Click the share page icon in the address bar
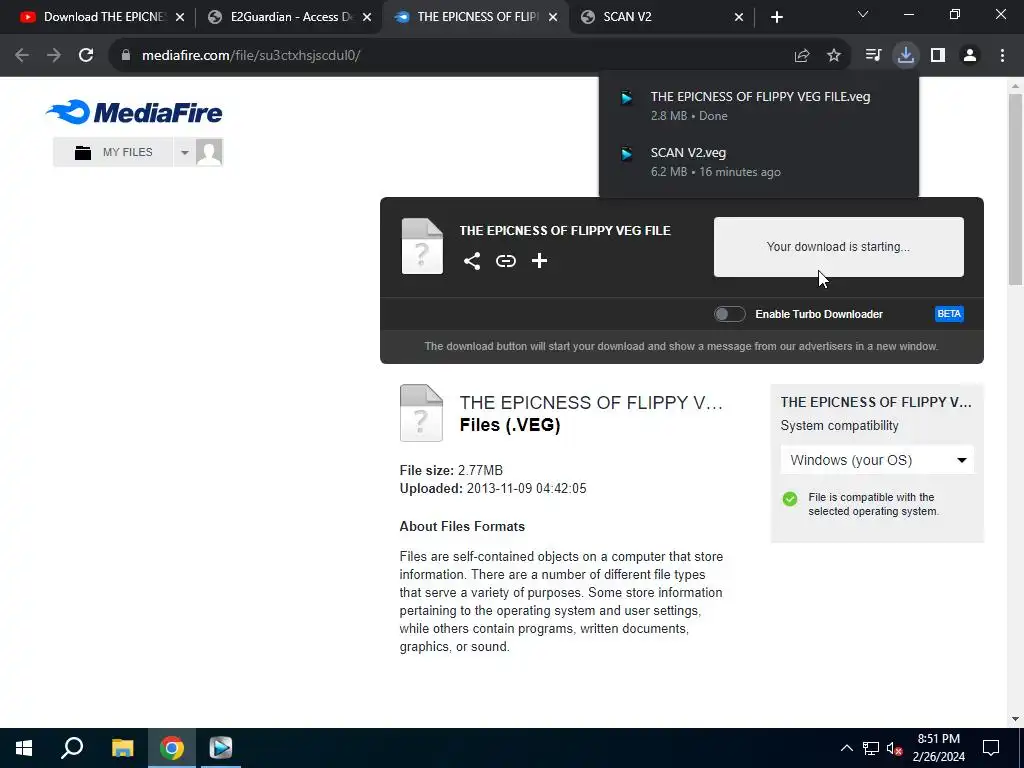 click(x=802, y=56)
